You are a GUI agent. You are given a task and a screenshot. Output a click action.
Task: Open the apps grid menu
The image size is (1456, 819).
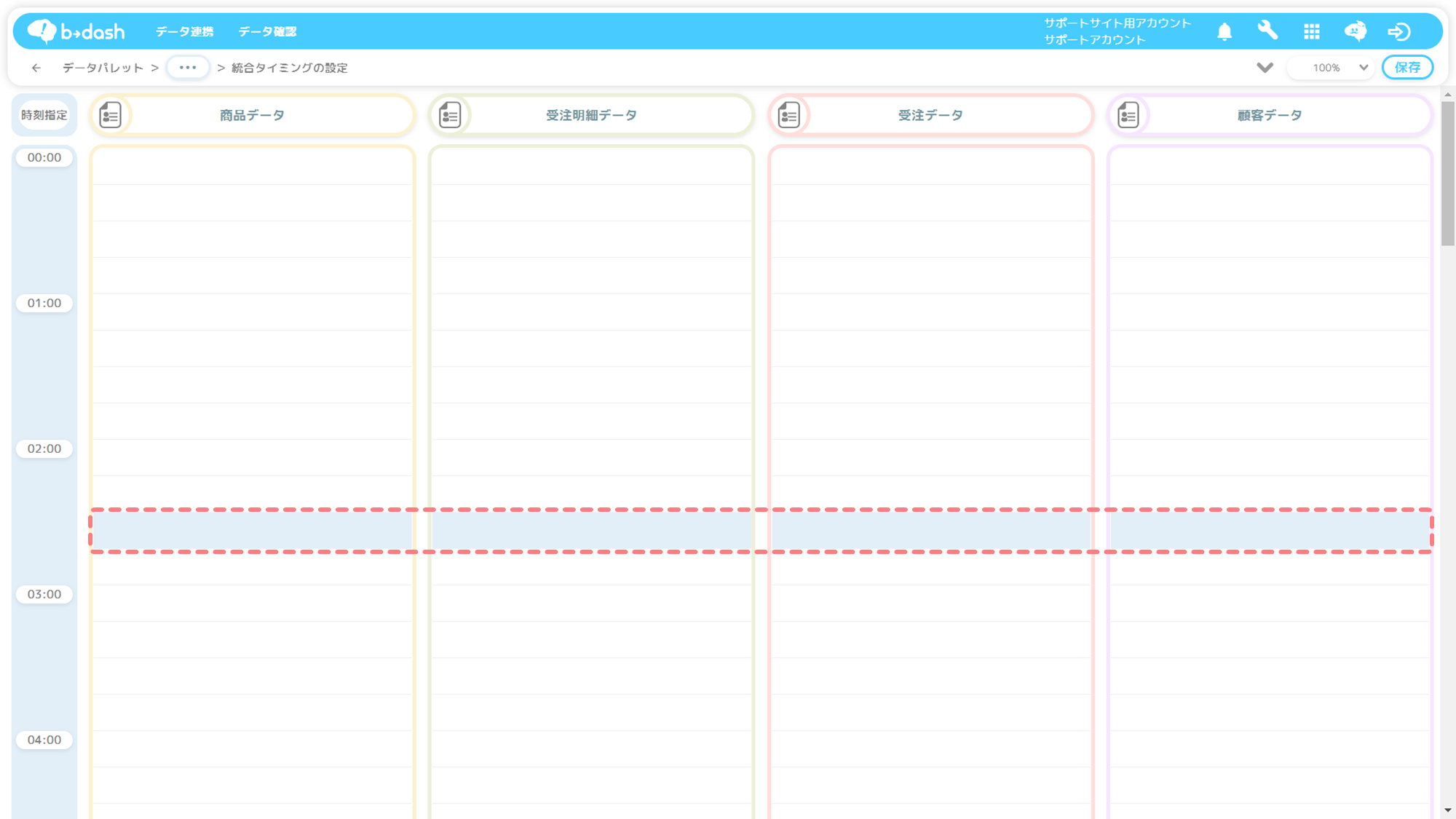point(1312,31)
